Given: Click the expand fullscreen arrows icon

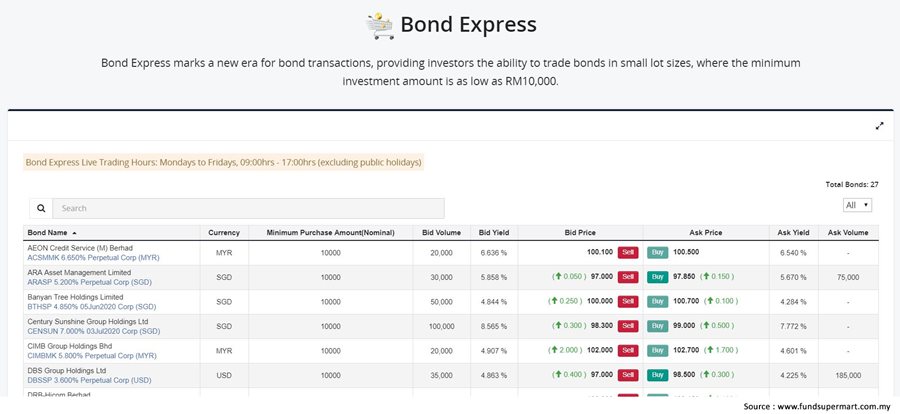Looking at the screenshot, I should [879, 125].
